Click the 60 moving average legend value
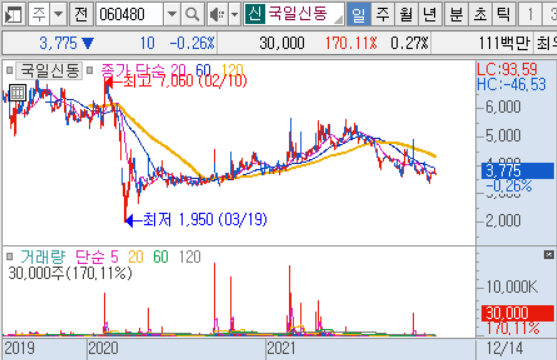557x360 pixels. [x=203, y=70]
